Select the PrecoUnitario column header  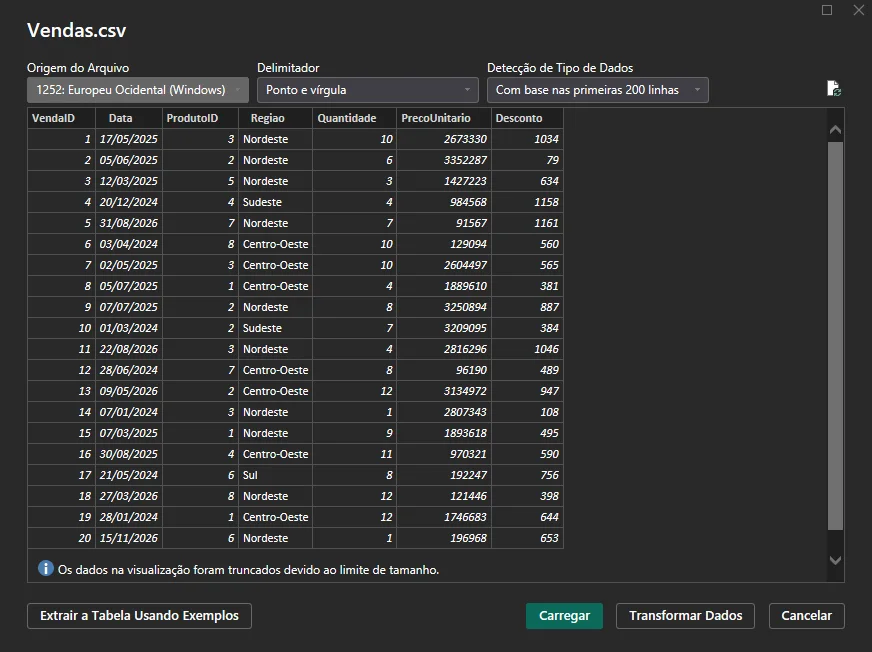pyautogui.click(x=444, y=118)
